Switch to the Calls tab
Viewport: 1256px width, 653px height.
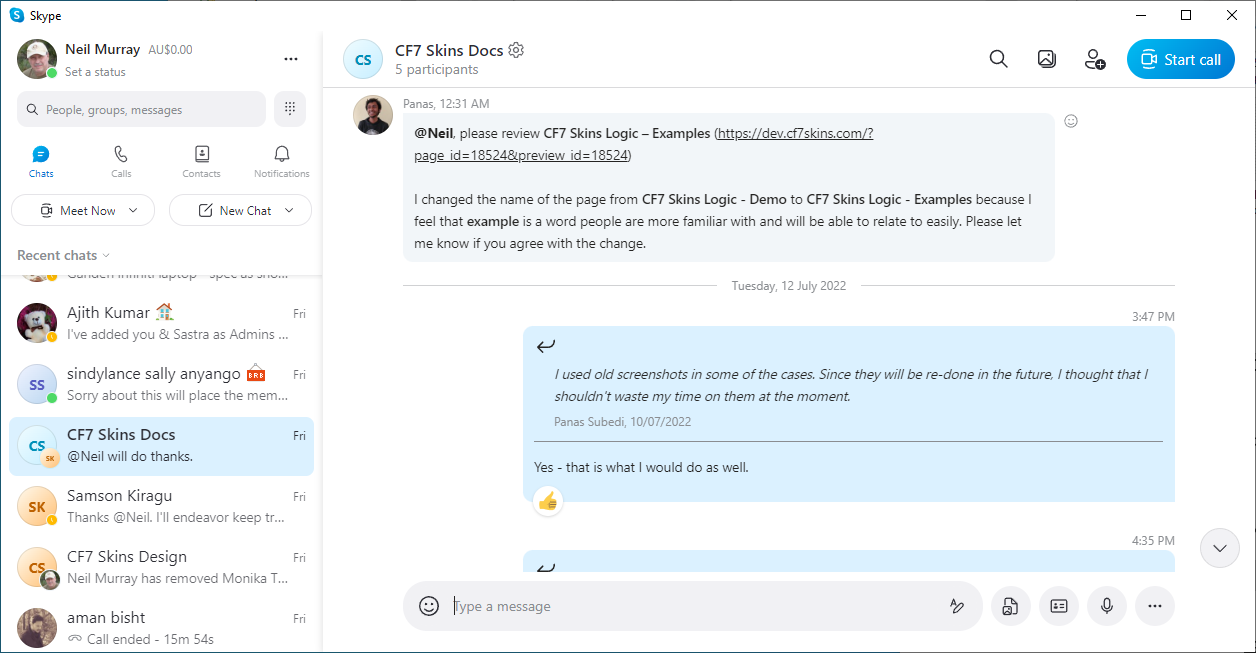[x=121, y=160]
